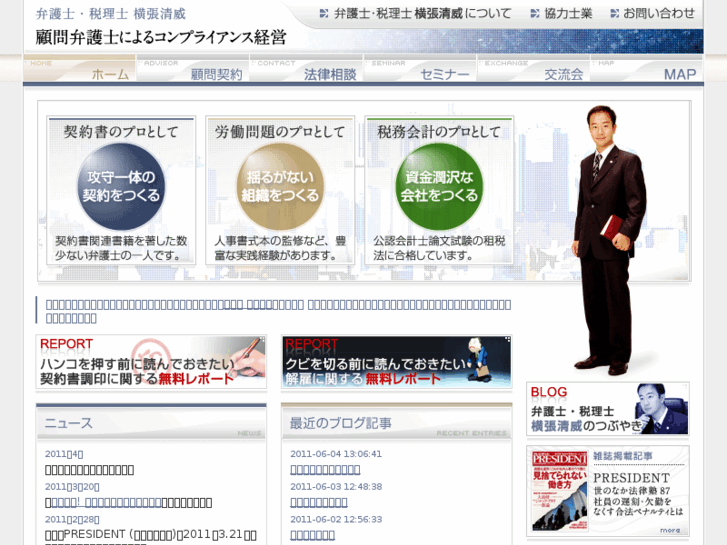Click the お問い合わせ header link

659,13
